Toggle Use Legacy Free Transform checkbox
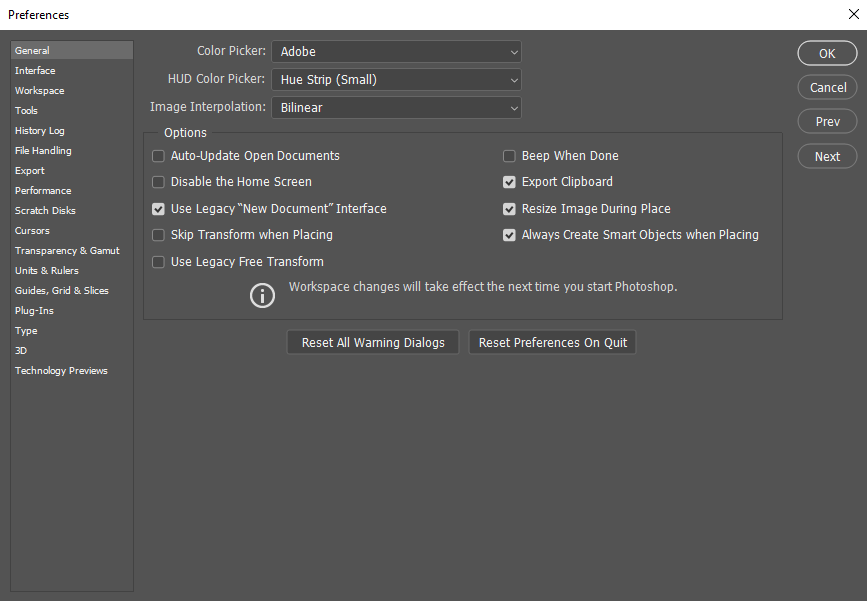This screenshot has height=601, width=867. (x=158, y=262)
